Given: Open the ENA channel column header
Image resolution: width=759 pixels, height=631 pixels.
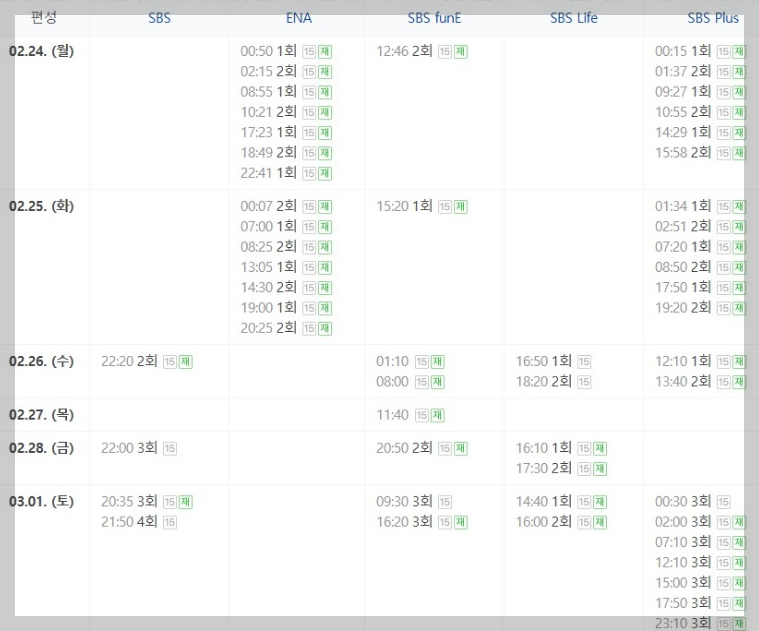Looking at the screenshot, I should [299, 18].
